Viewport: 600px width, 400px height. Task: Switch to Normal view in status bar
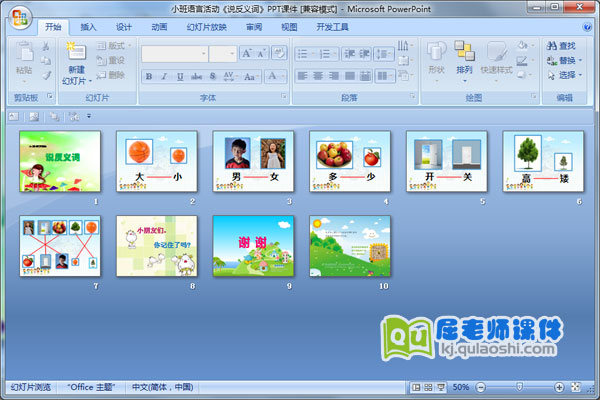click(416, 387)
